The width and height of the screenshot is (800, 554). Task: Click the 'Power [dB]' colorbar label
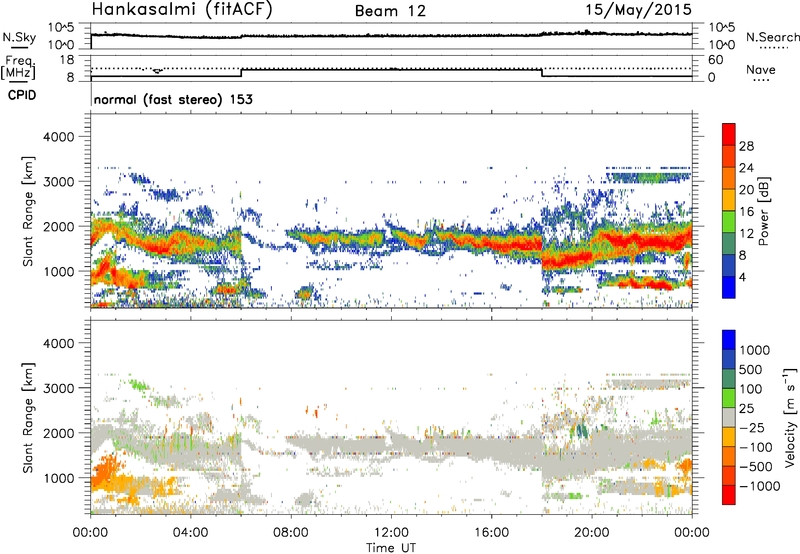coord(763,211)
